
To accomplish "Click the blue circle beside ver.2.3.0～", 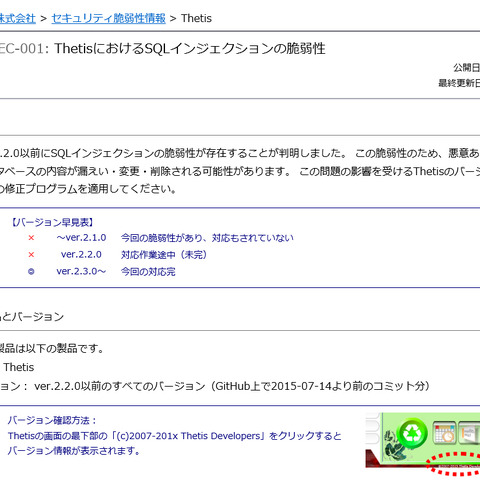I will (31, 272).
